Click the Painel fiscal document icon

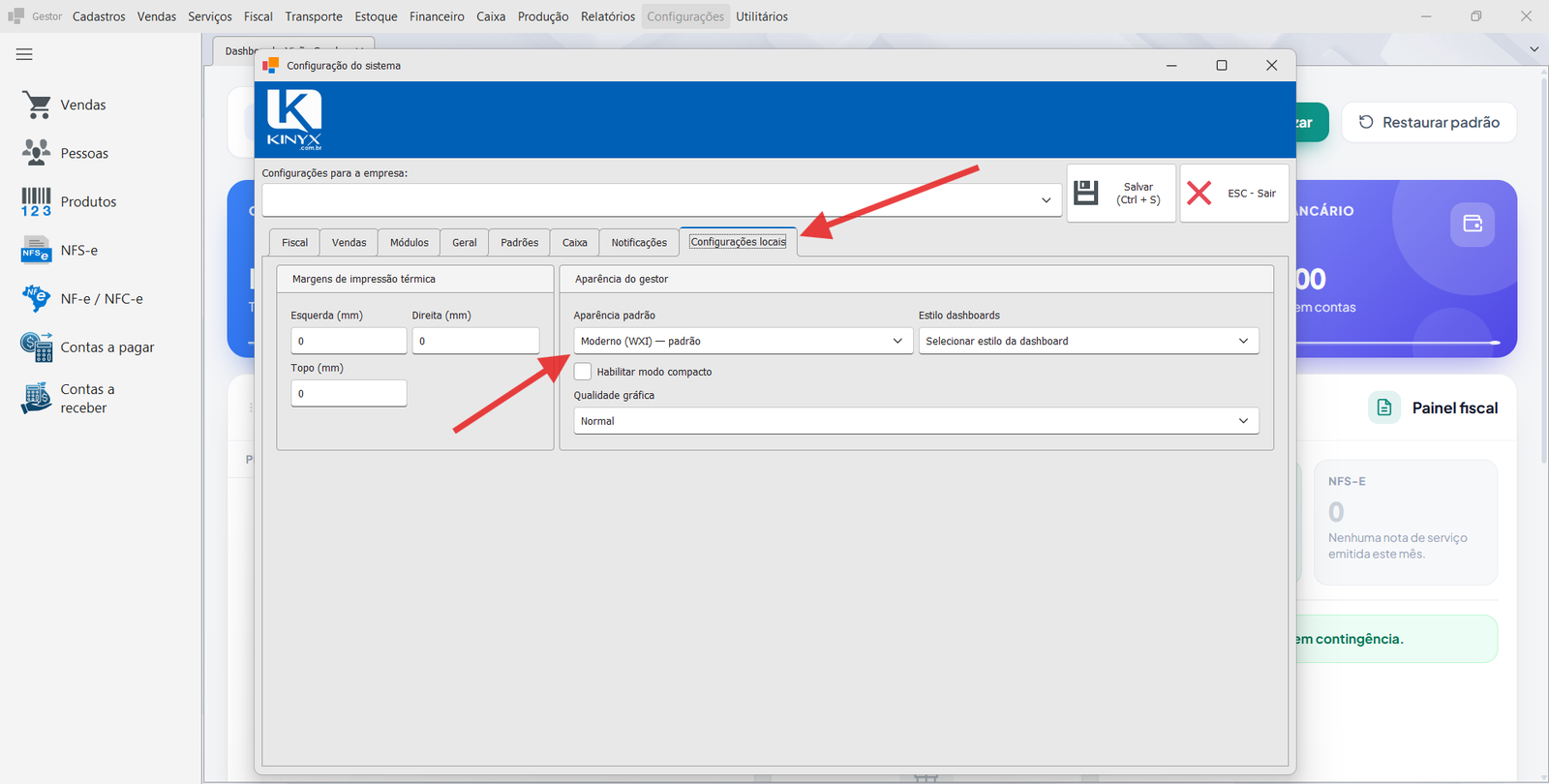click(x=1384, y=407)
